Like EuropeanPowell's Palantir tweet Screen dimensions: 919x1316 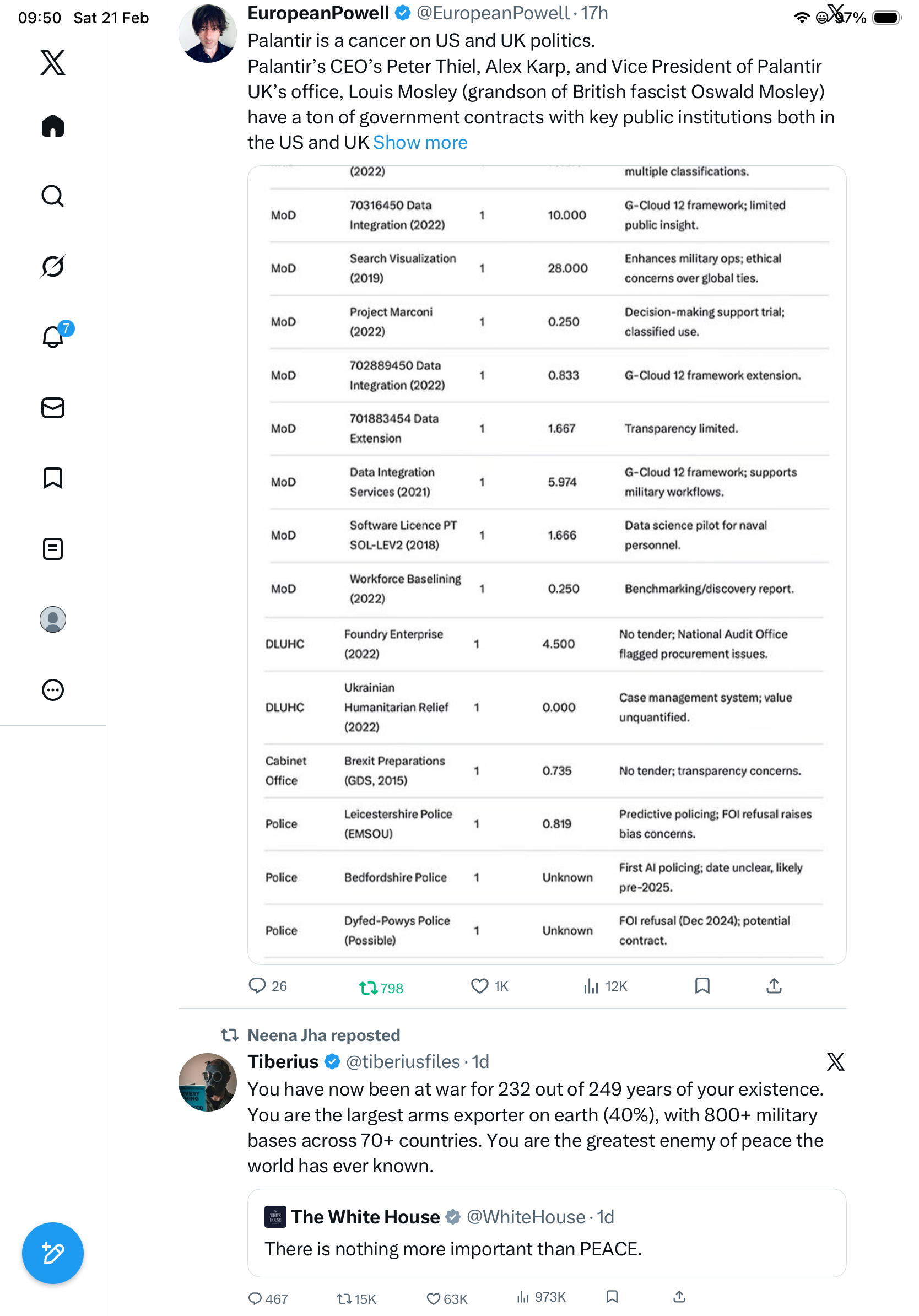(x=479, y=986)
